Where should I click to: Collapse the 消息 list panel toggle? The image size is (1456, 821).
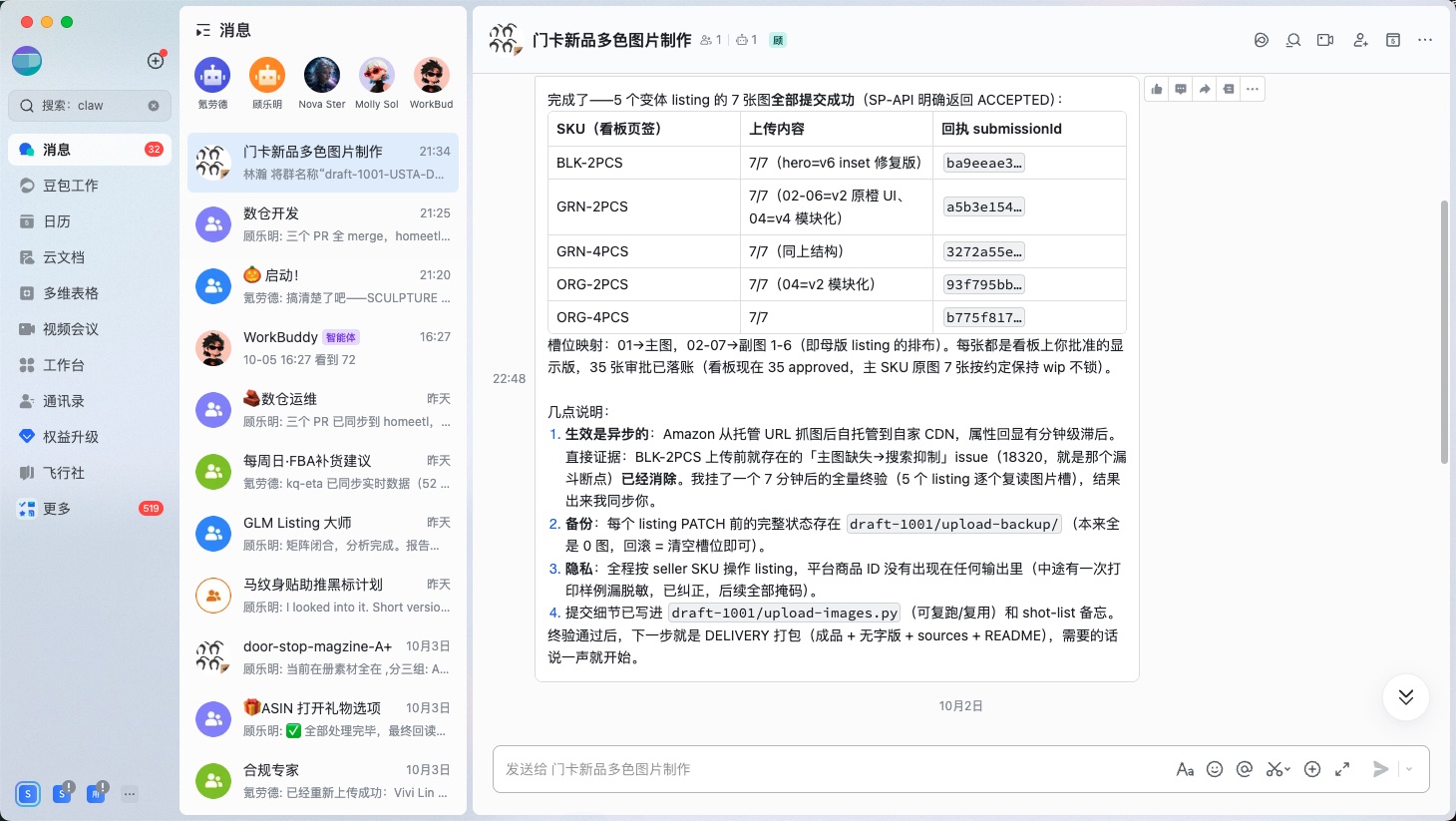203,31
